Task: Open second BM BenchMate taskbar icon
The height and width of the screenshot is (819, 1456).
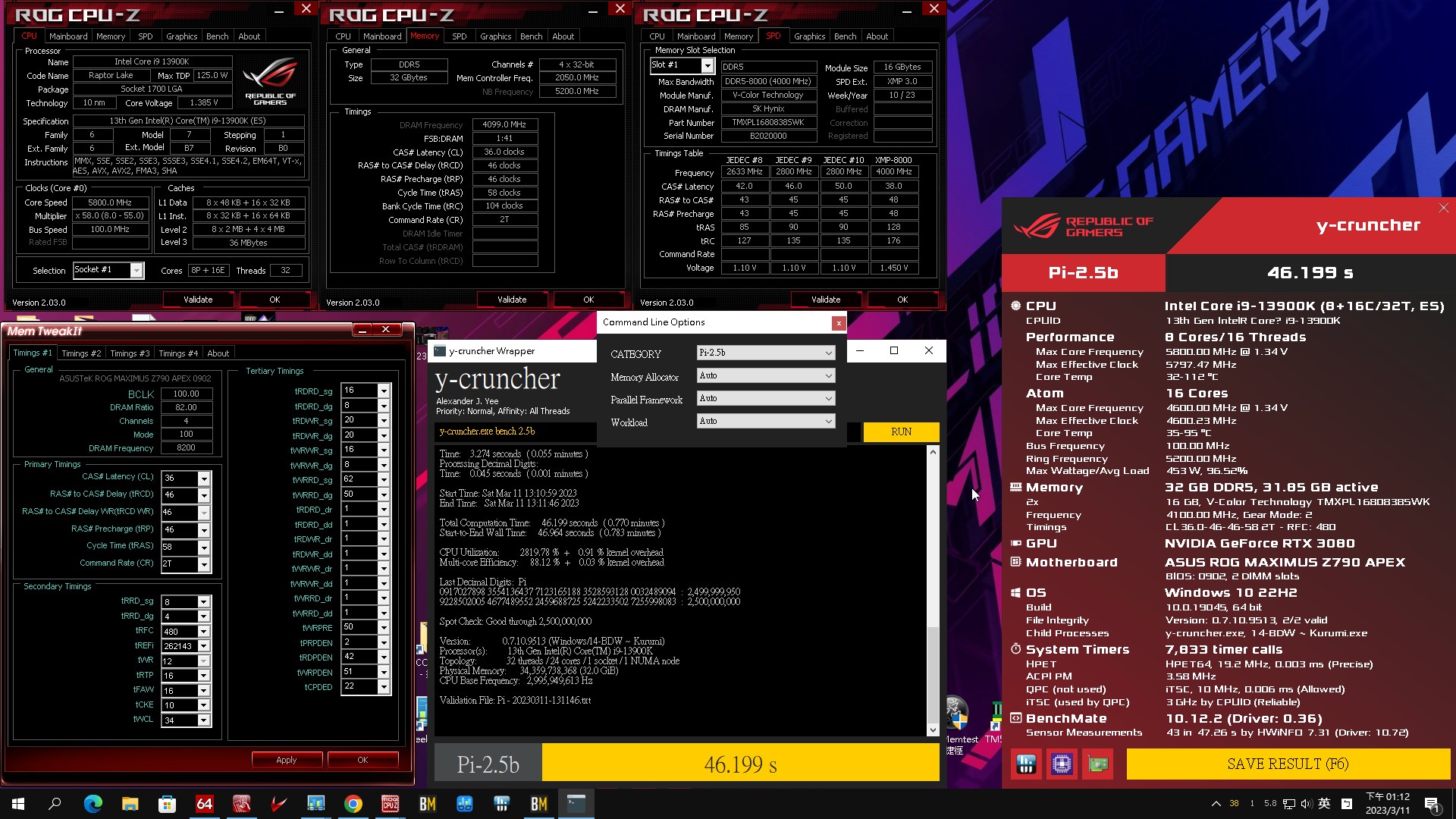Action: point(538,804)
